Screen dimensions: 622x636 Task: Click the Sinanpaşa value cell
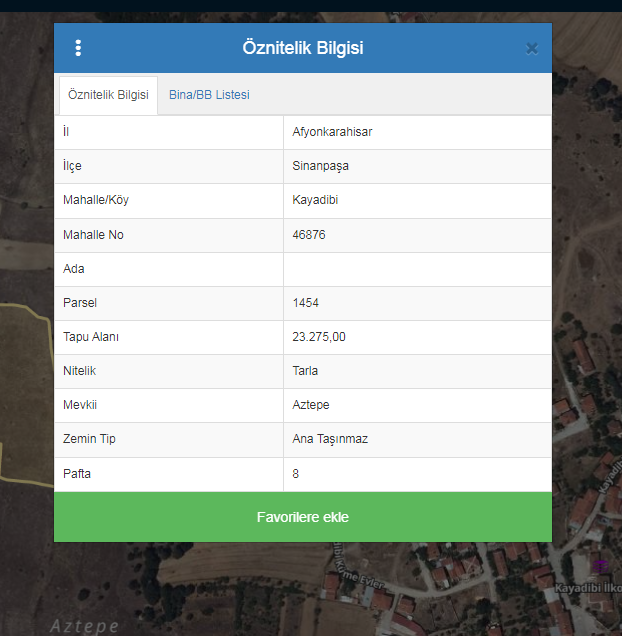[x=418, y=166]
